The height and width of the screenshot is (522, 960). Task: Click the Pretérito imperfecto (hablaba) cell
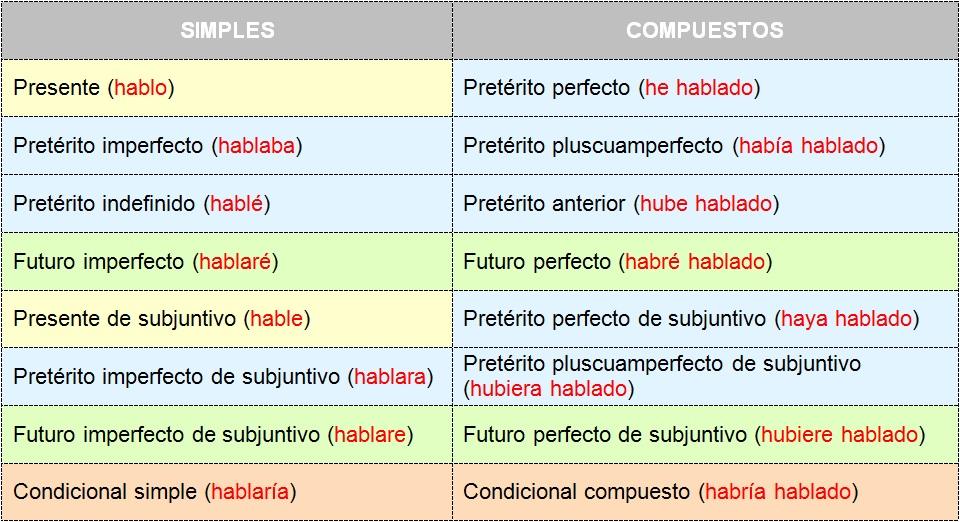click(x=227, y=146)
